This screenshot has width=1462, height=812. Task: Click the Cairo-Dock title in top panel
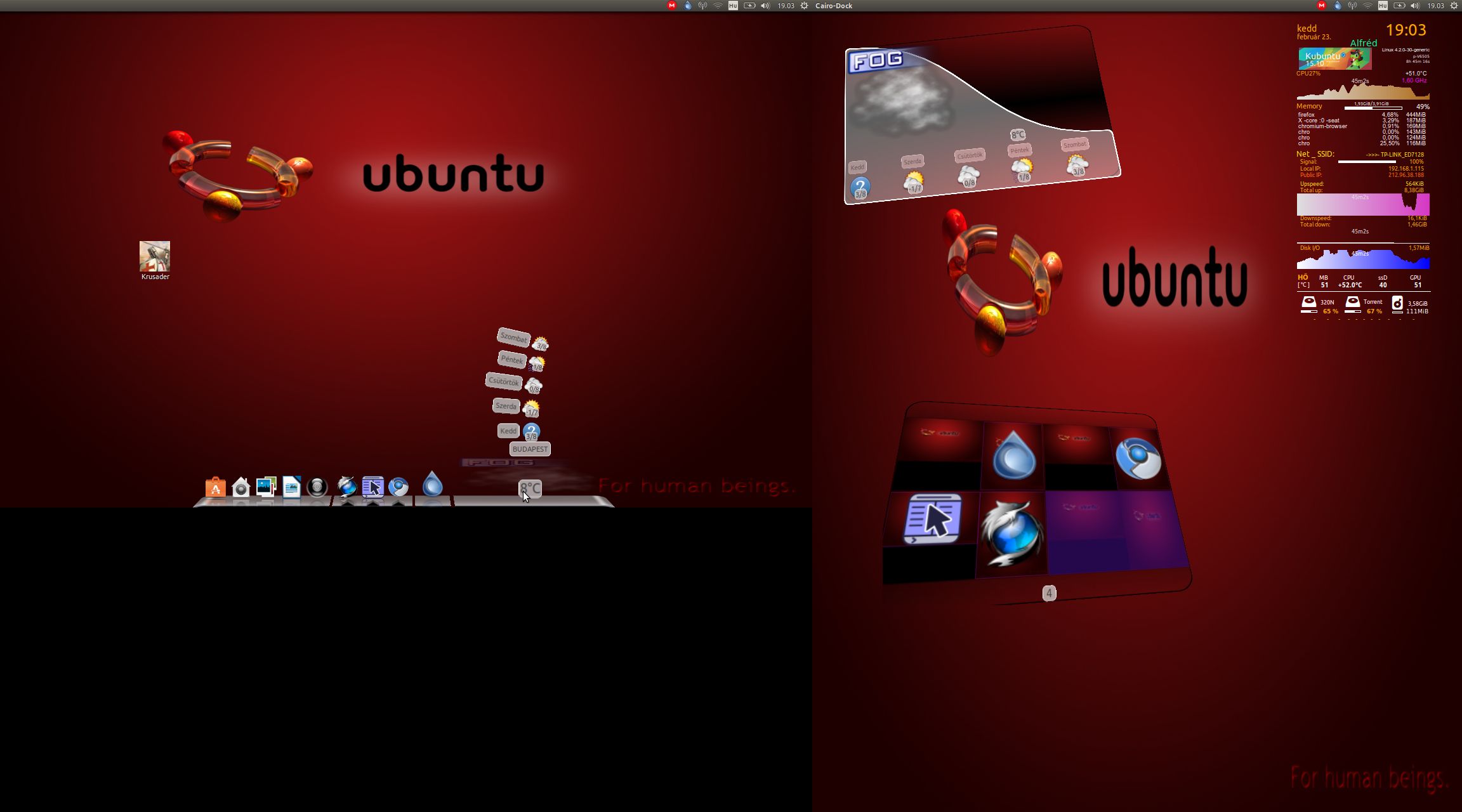834,6
